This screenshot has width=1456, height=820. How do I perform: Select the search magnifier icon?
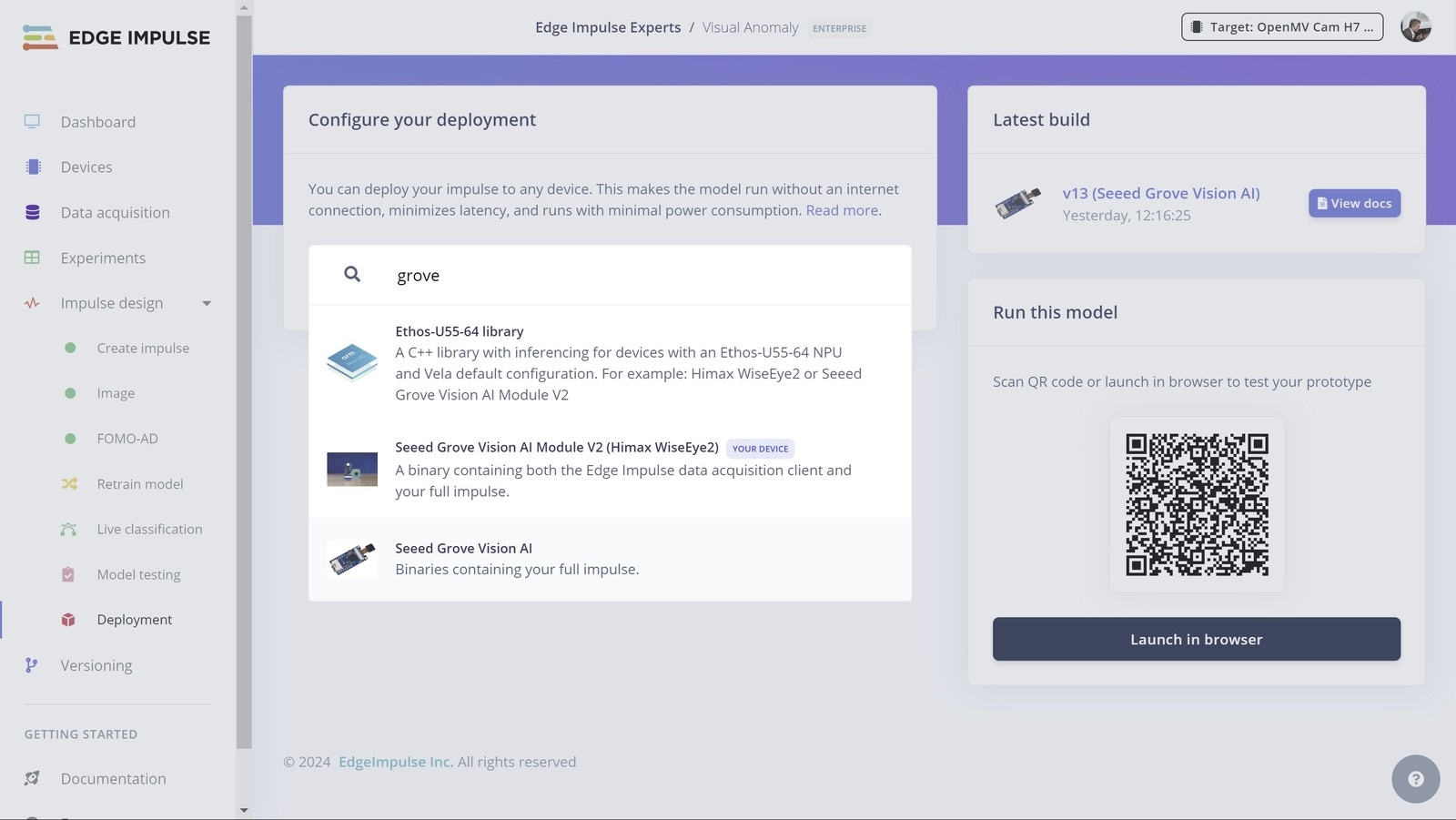(352, 274)
